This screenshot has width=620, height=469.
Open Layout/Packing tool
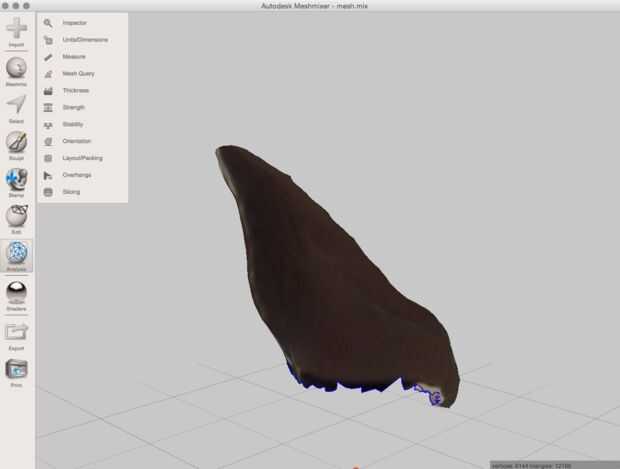(83, 158)
